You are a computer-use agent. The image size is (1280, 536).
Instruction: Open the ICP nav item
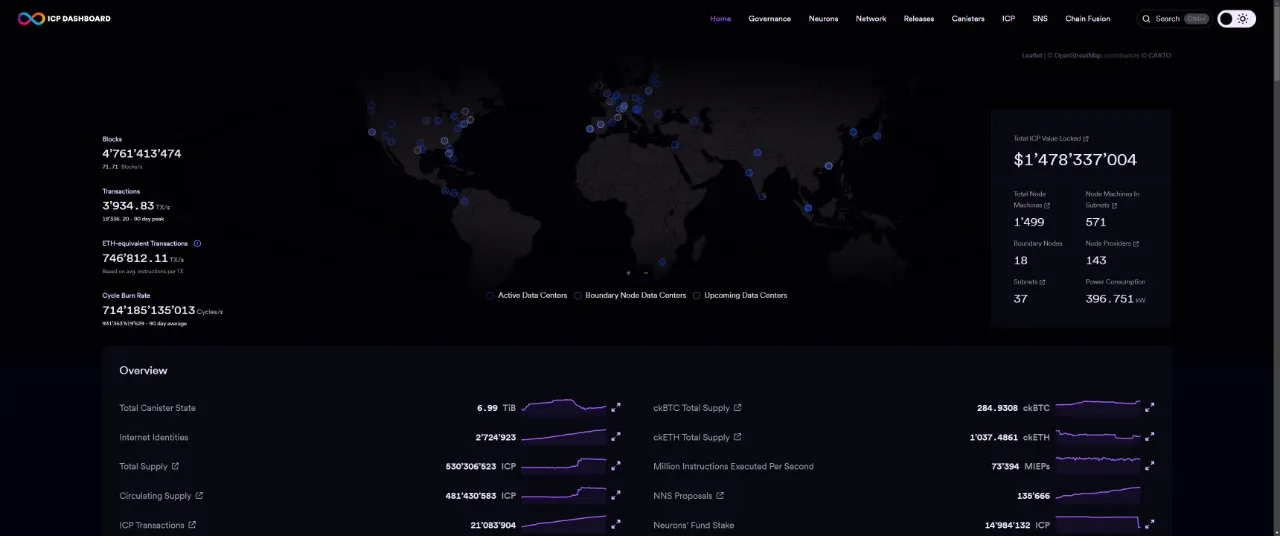[1008, 18]
